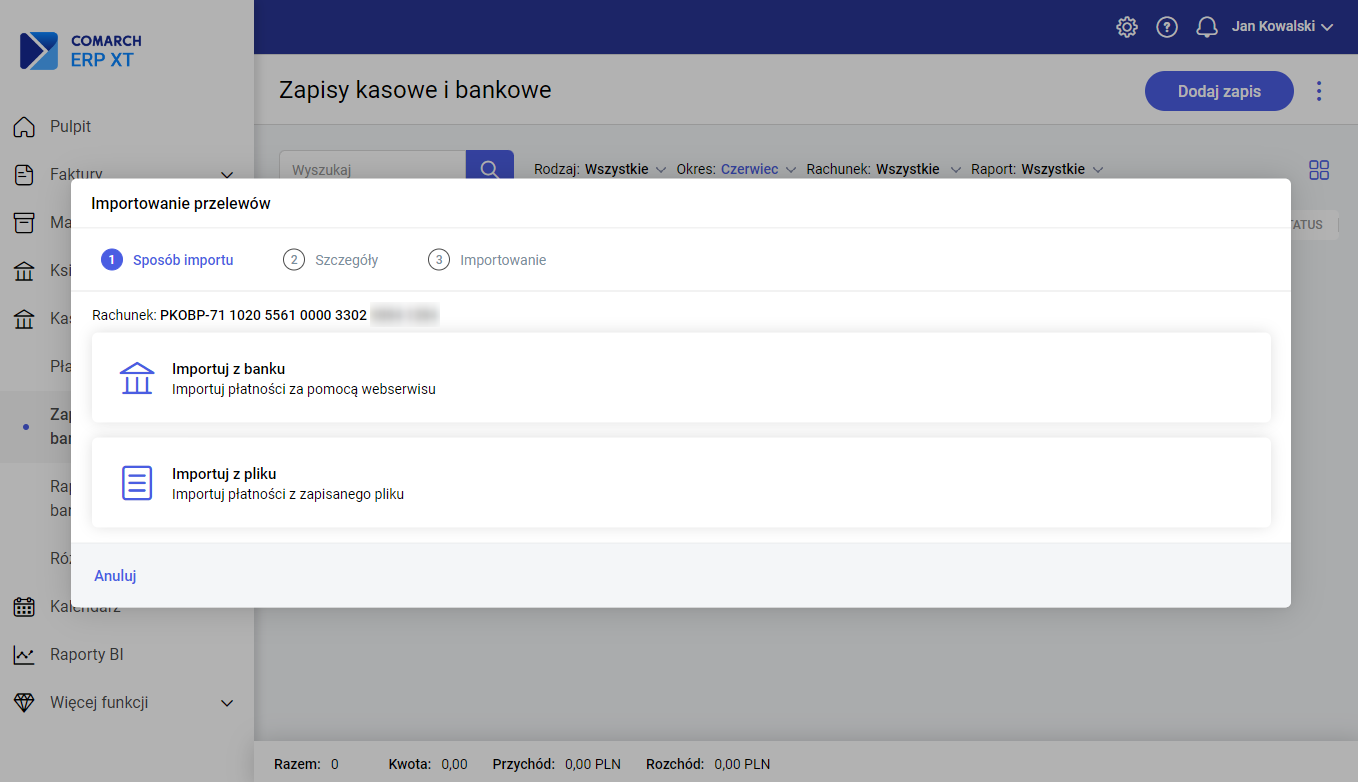Screen dimensions: 1358x782
Task: Open settings via the gear icon
Action: tap(1127, 27)
